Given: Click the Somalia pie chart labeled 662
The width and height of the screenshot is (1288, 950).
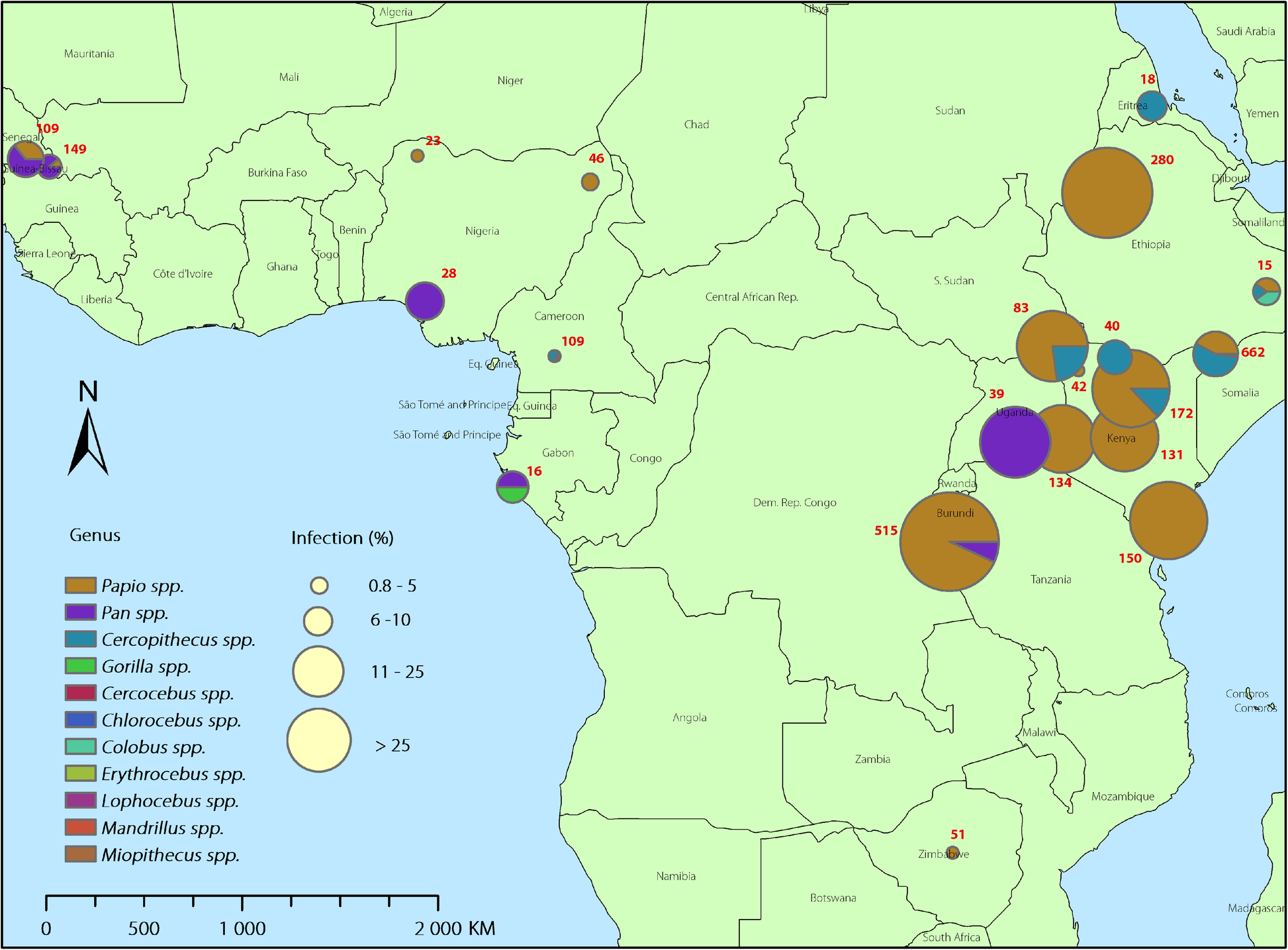Looking at the screenshot, I should coord(1215,354).
